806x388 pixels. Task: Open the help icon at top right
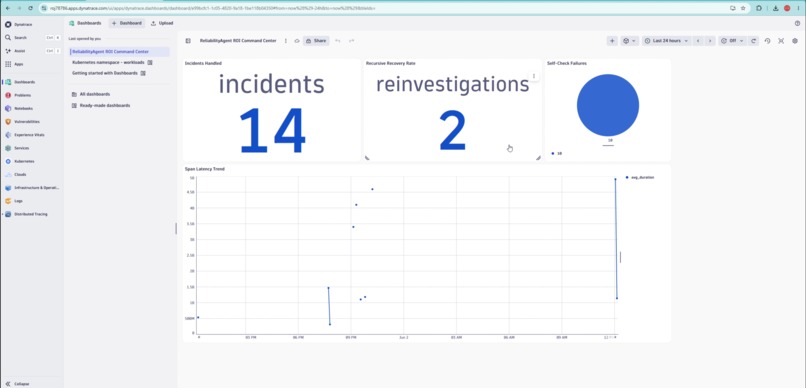click(797, 23)
